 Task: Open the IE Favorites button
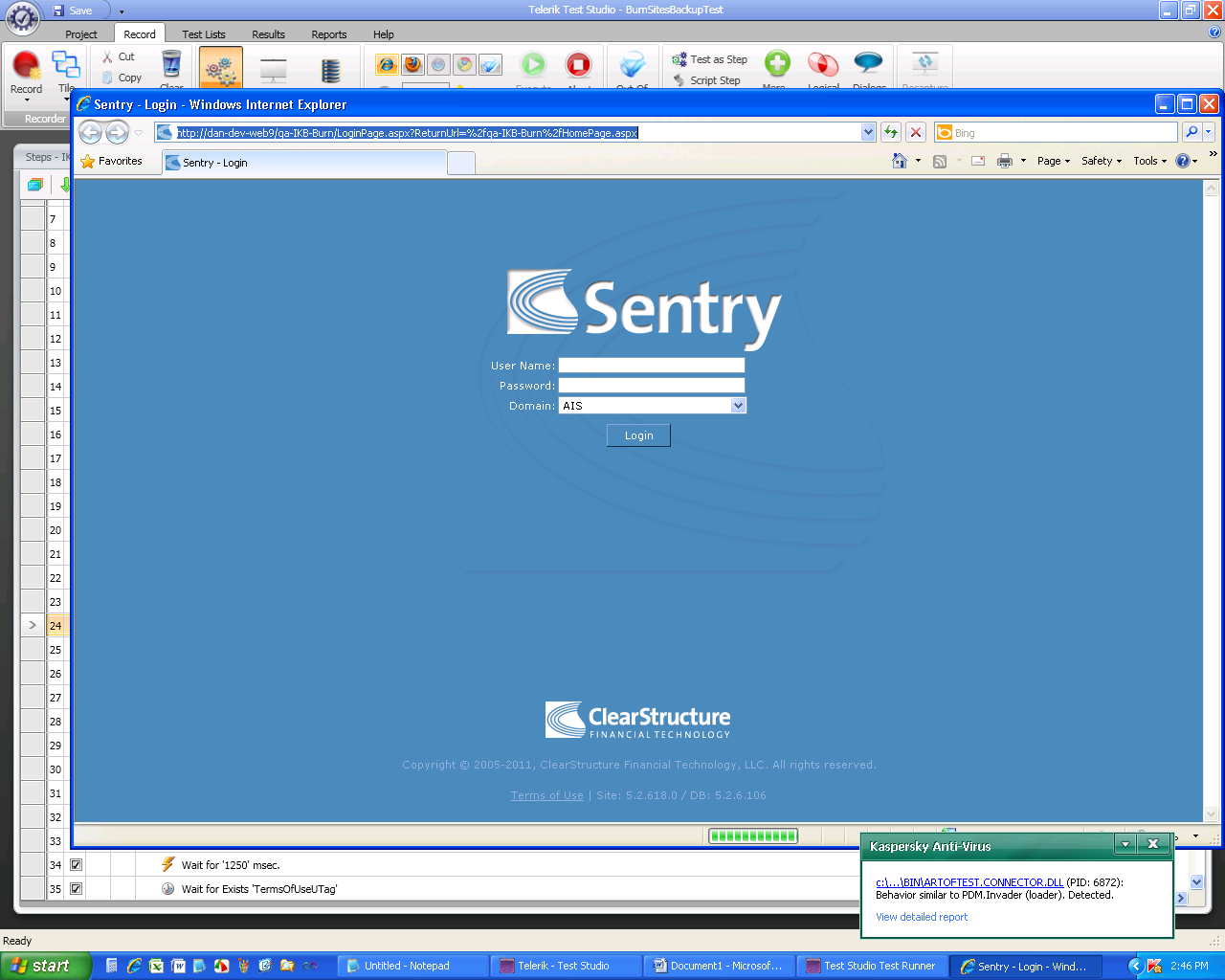click(x=112, y=162)
